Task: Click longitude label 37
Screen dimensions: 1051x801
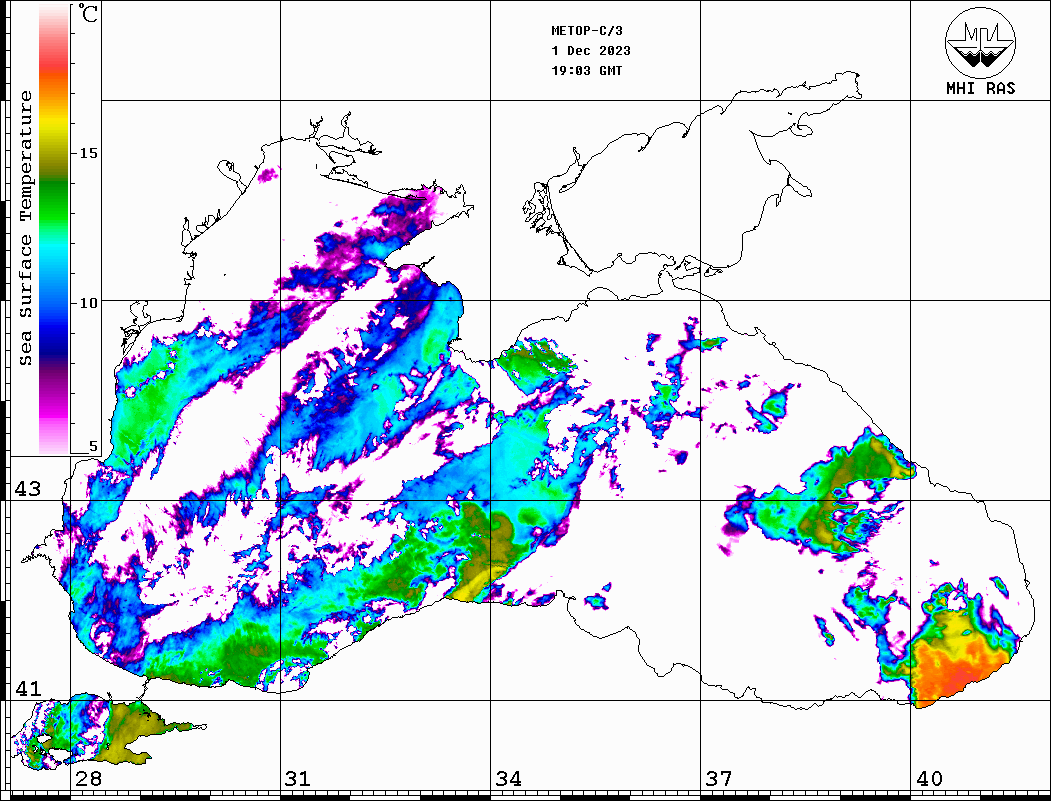Action: pyautogui.click(x=719, y=778)
